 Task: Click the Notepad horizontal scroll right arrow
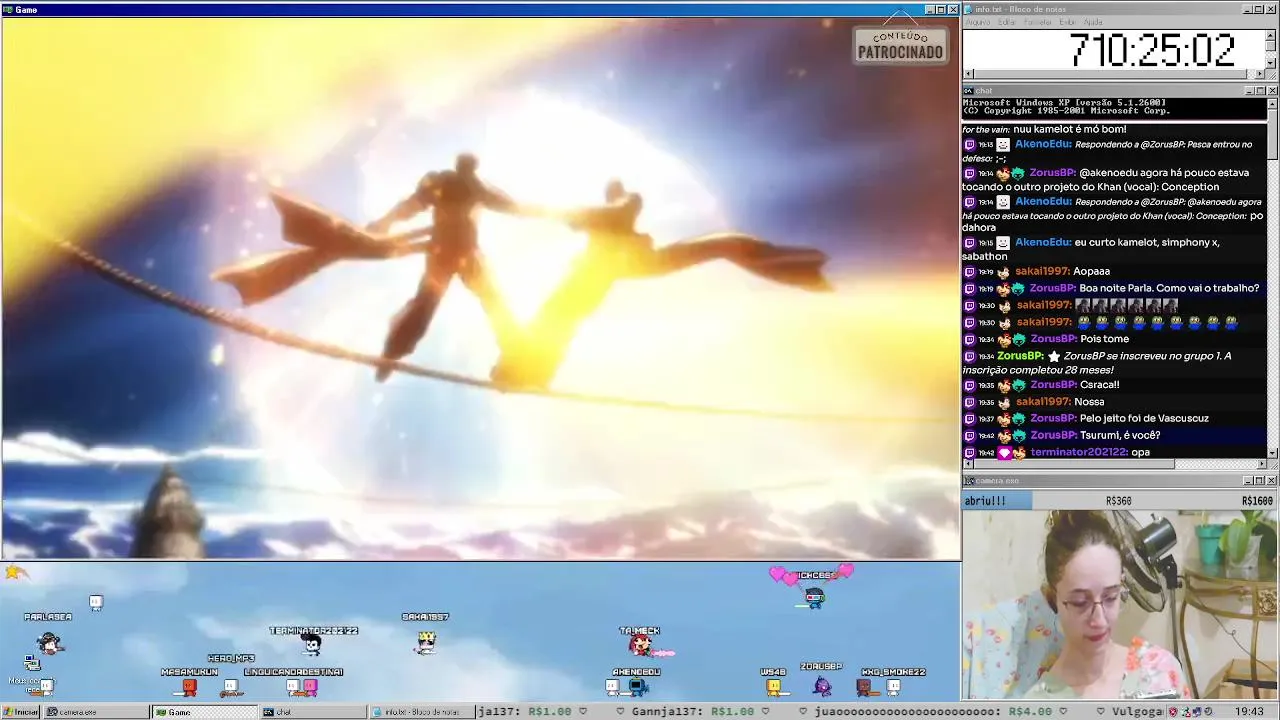(x=1261, y=74)
